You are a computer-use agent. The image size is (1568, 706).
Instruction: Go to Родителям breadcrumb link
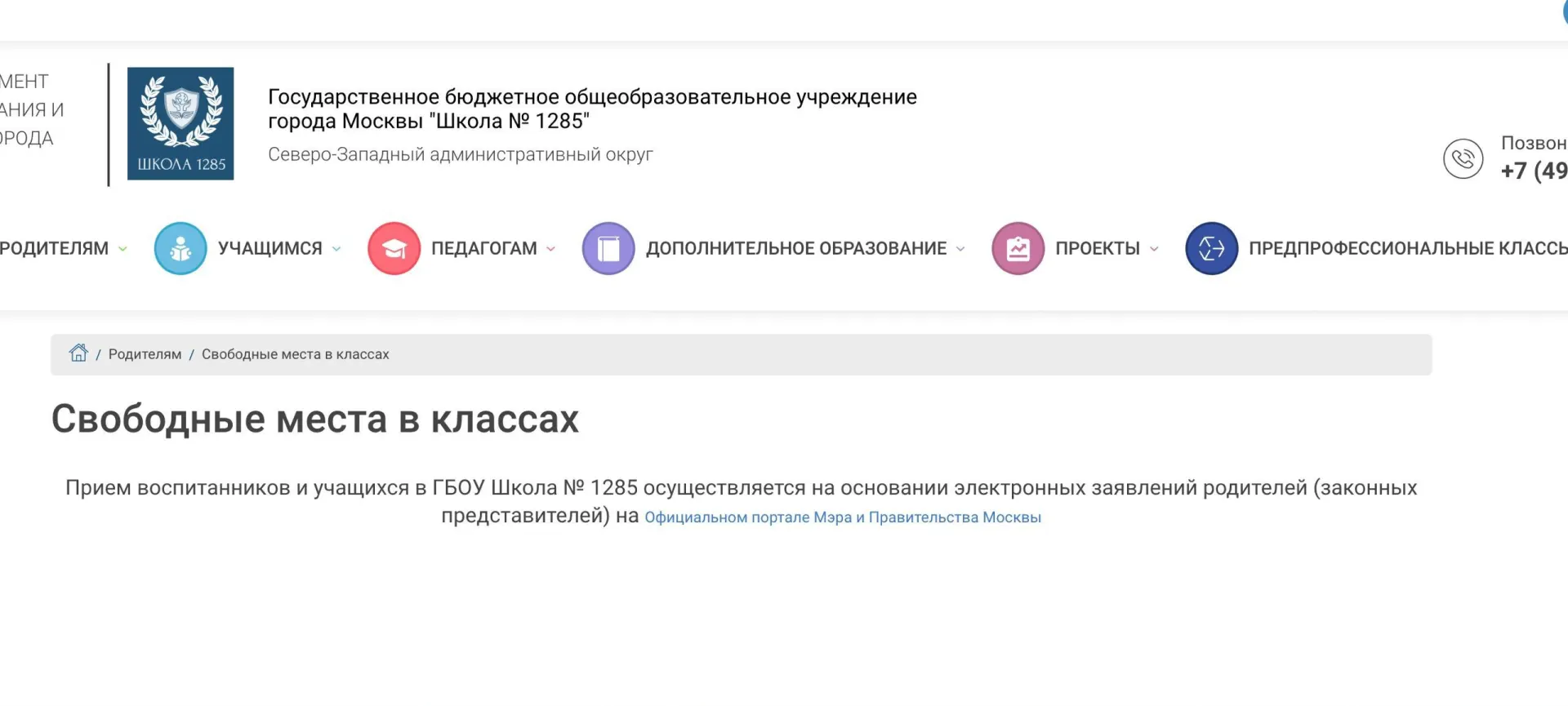[145, 354]
